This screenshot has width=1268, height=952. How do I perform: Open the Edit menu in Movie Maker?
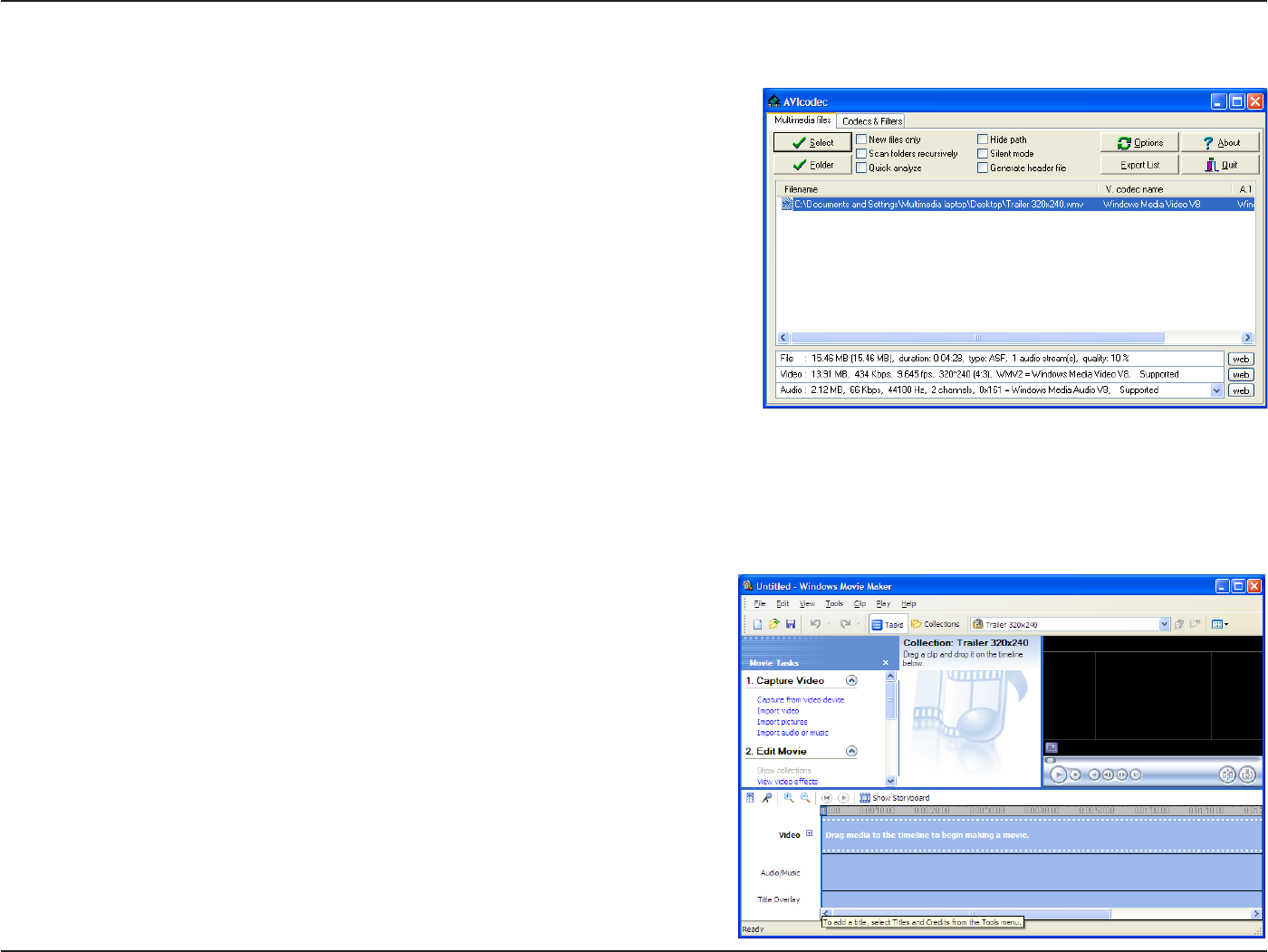click(783, 603)
